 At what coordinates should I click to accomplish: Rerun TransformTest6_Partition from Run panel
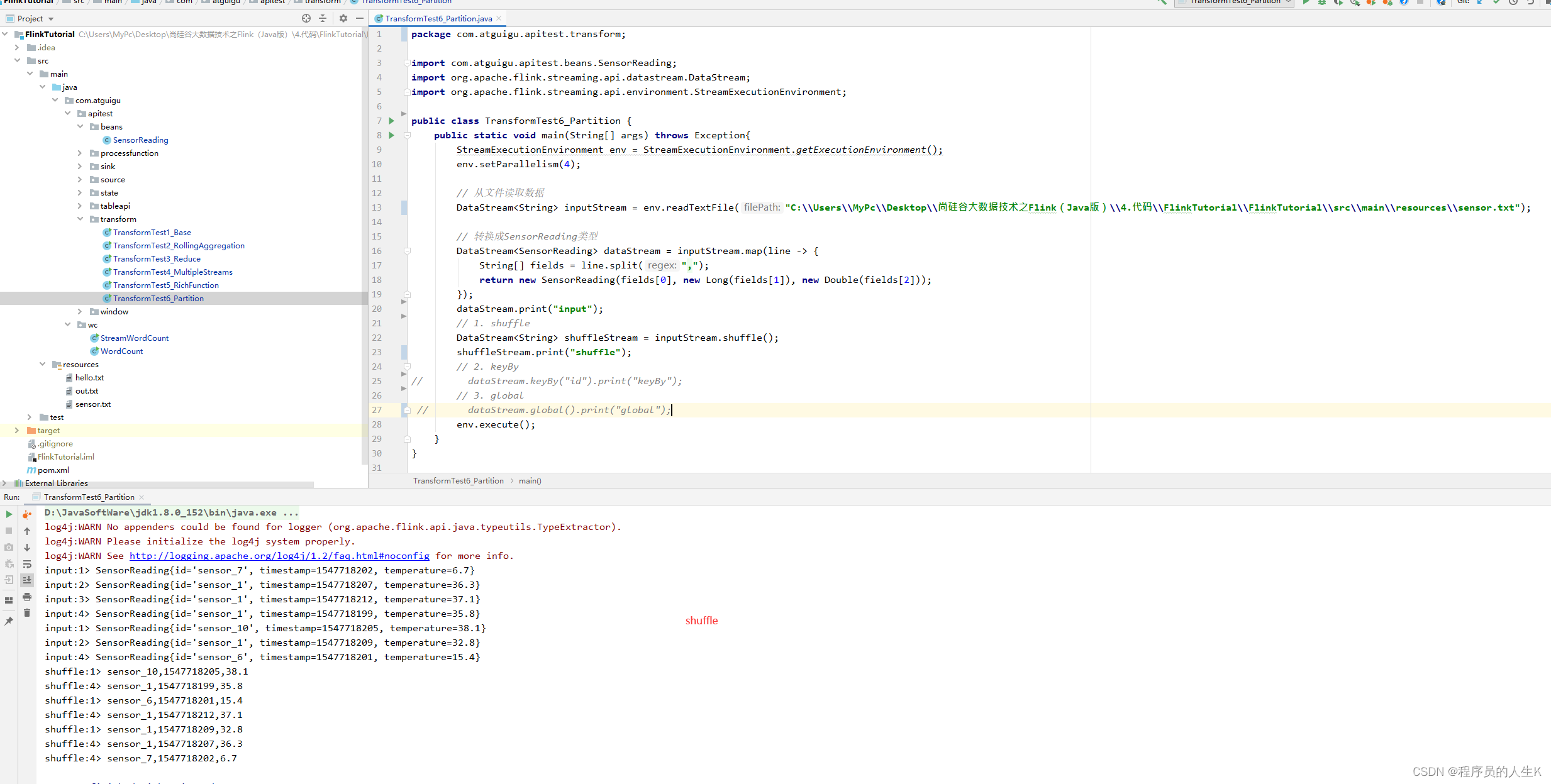[x=9, y=514]
